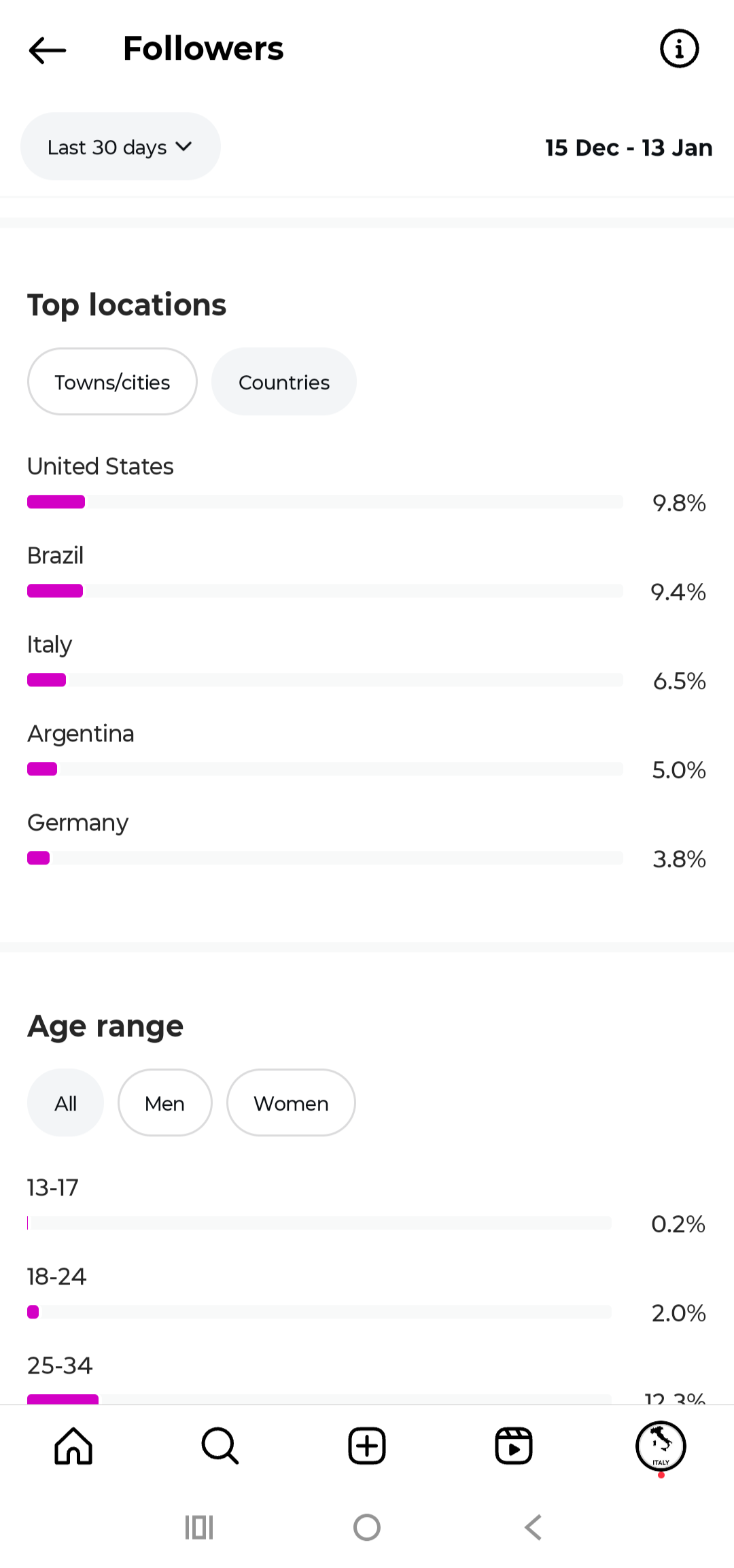Screen dimensions: 734x1568
Task: Tap the create new post icon
Action: 367,1446
